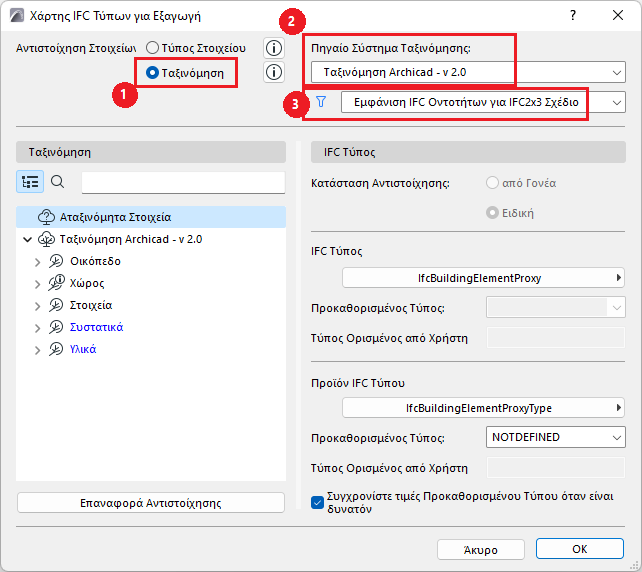Click the Ταξινόμηση panel header

pyautogui.click(x=151, y=152)
